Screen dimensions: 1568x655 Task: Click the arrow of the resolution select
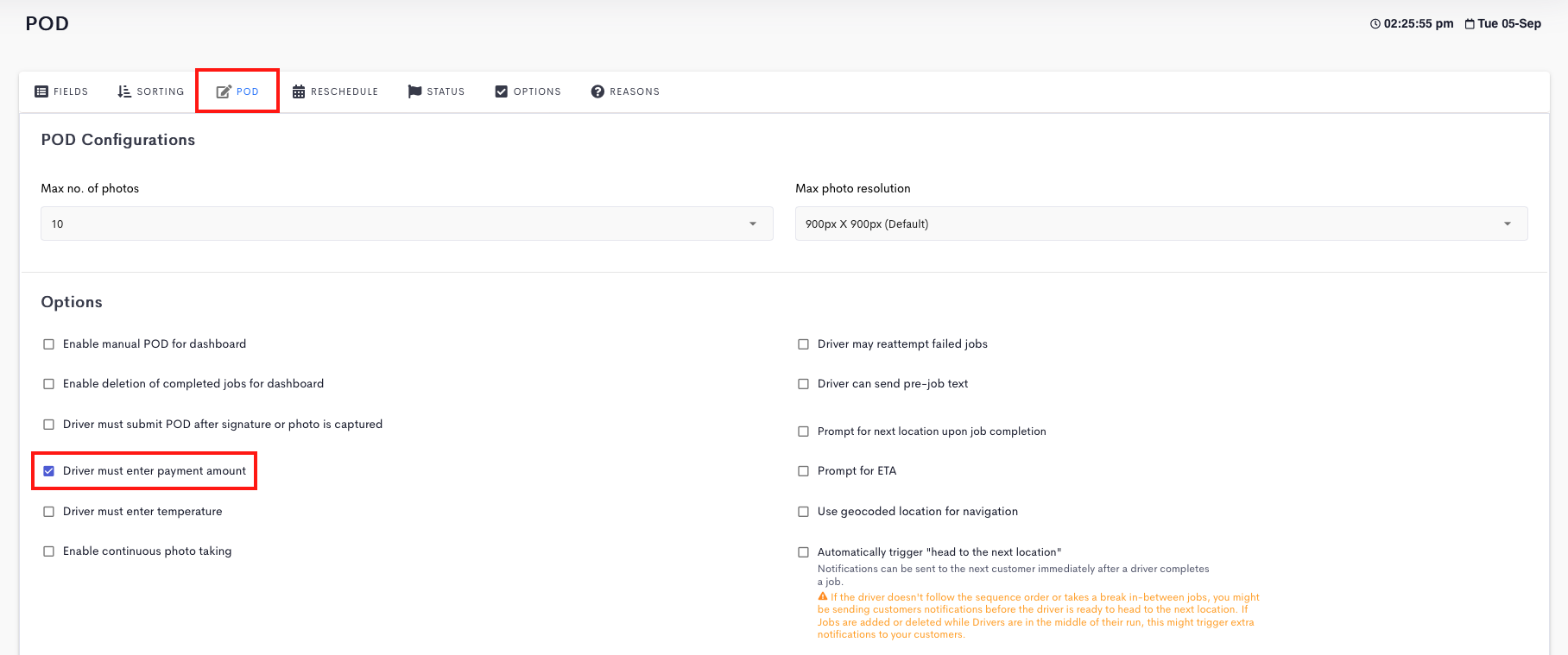point(1508,224)
